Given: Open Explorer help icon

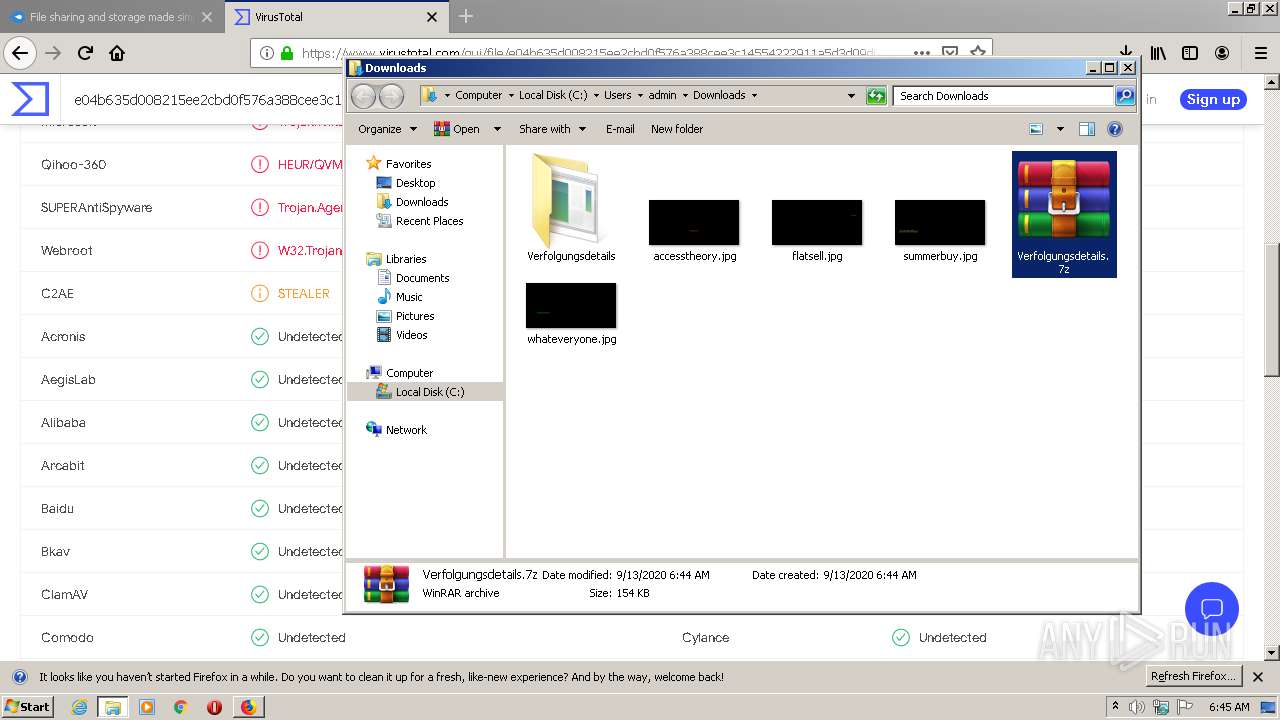Looking at the screenshot, I should click(x=1115, y=129).
